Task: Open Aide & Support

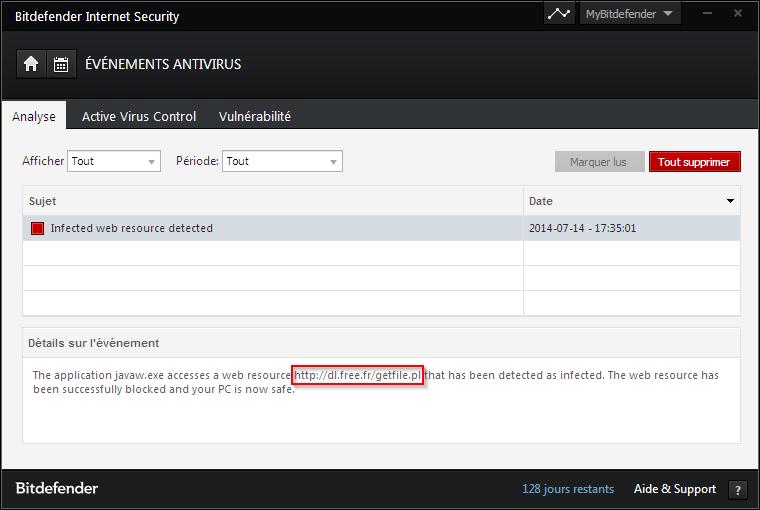Action: 675,489
